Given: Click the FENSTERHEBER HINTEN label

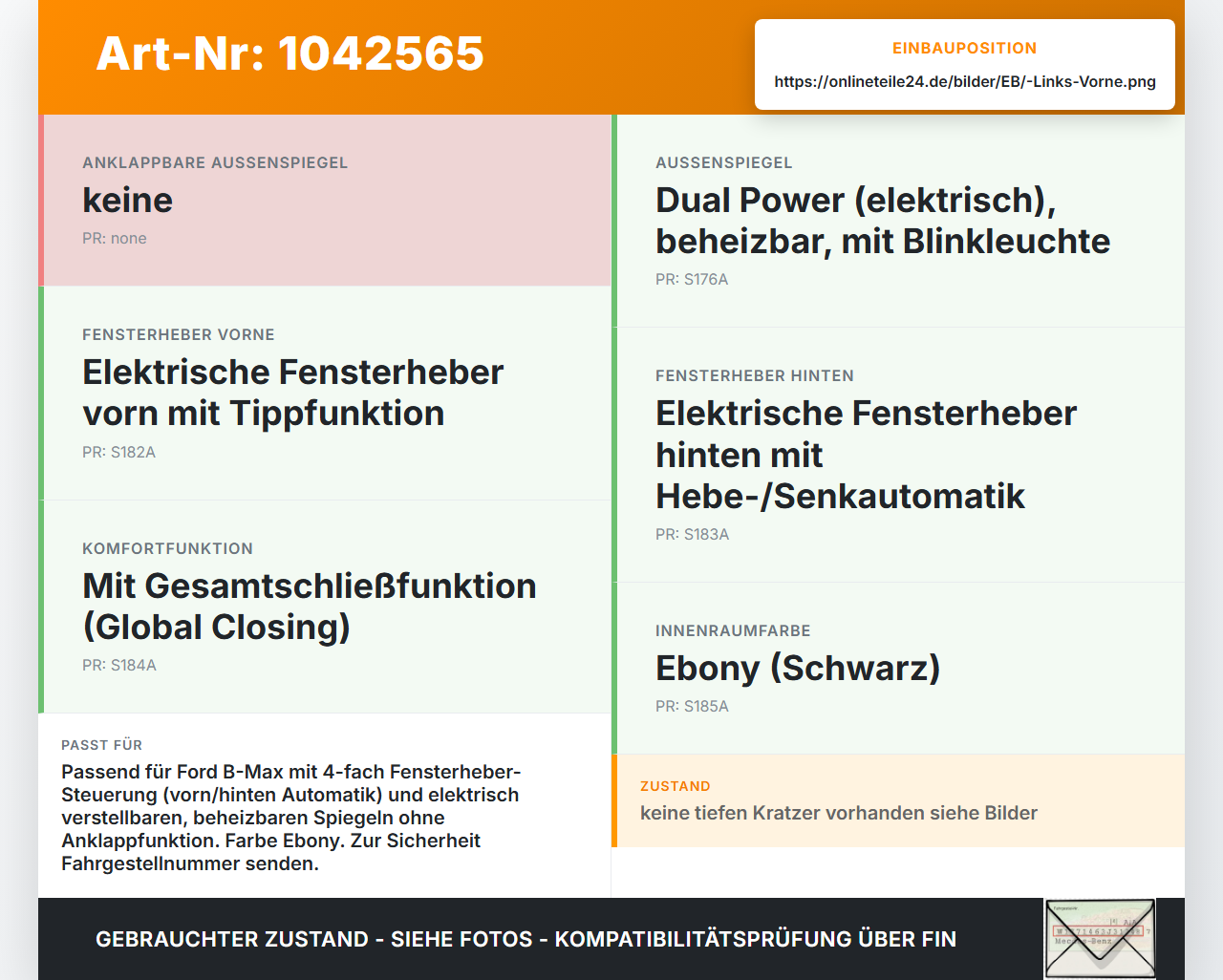Looking at the screenshot, I should tap(755, 375).
